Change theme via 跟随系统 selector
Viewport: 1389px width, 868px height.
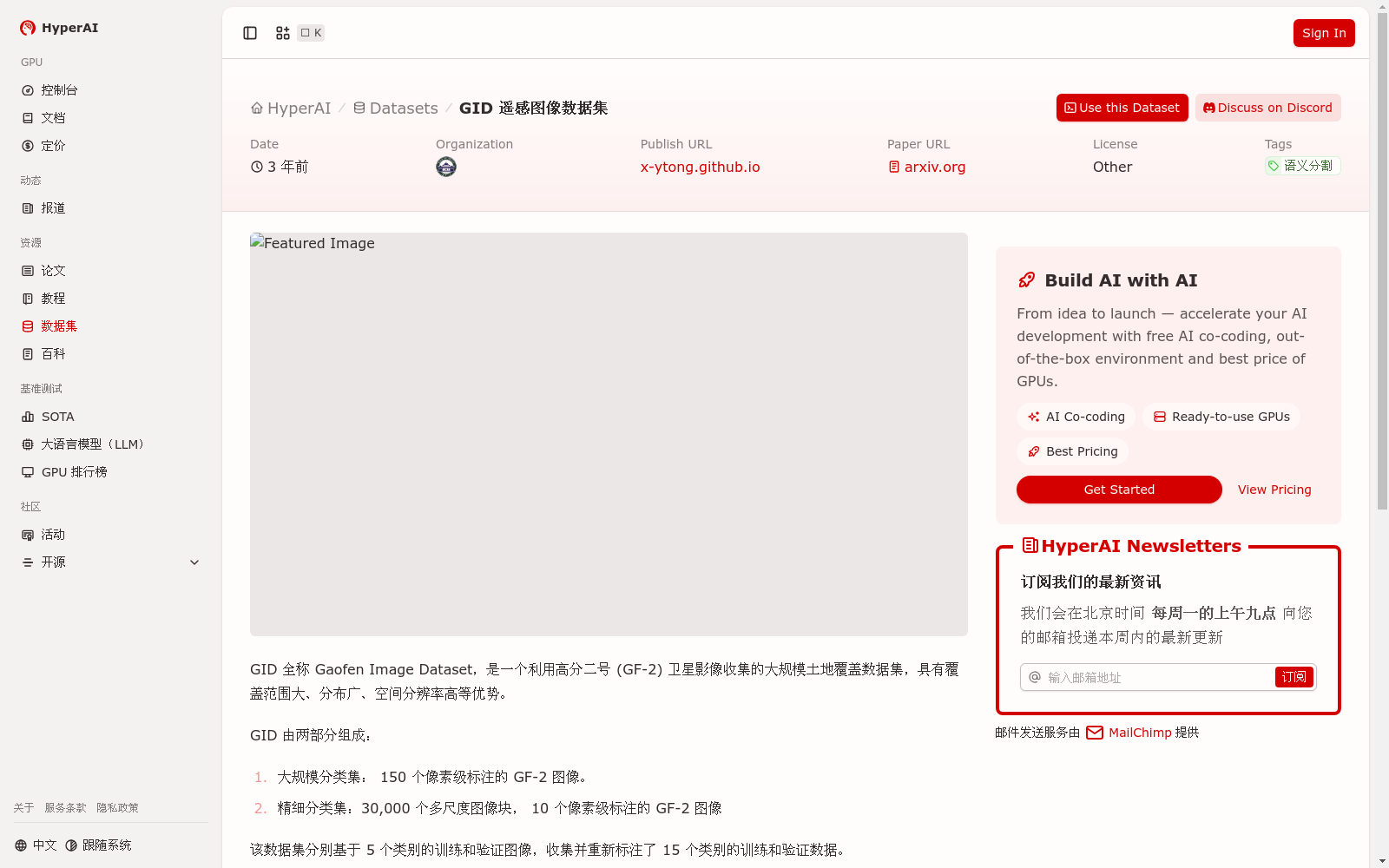point(98,845)
